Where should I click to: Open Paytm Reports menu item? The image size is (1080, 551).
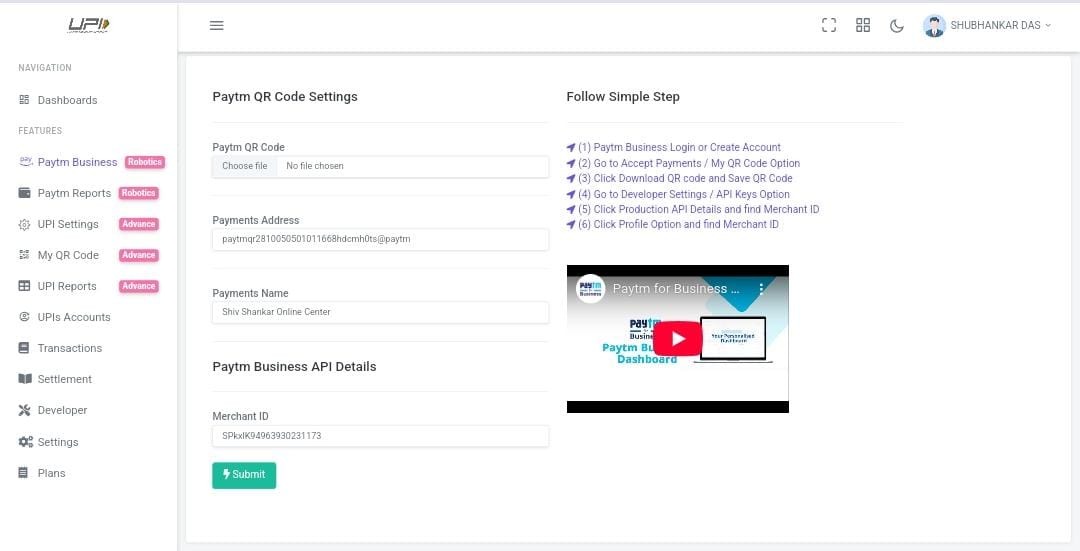coord(74,193)
